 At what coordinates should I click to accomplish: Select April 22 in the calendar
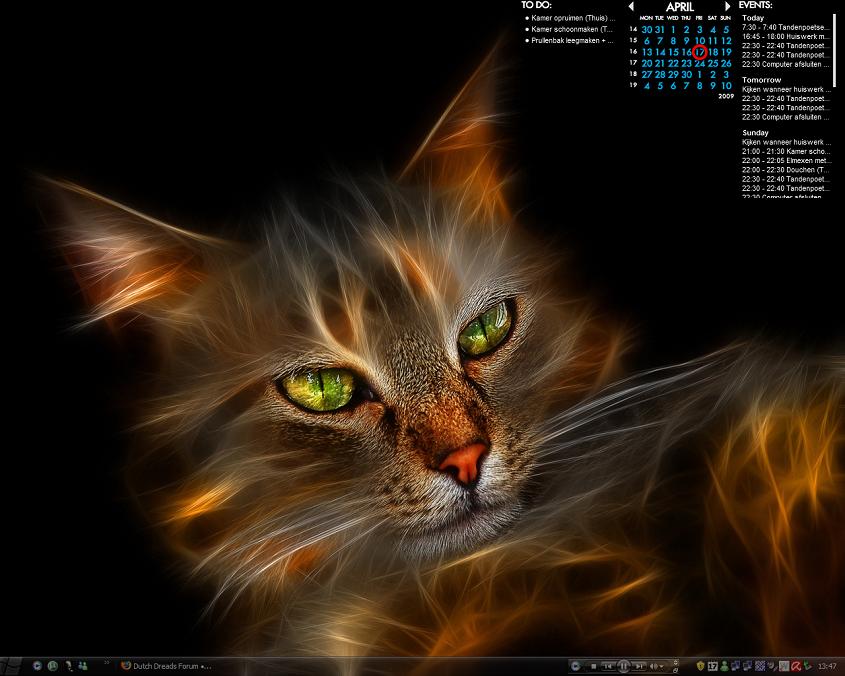[x=673, y=64]
